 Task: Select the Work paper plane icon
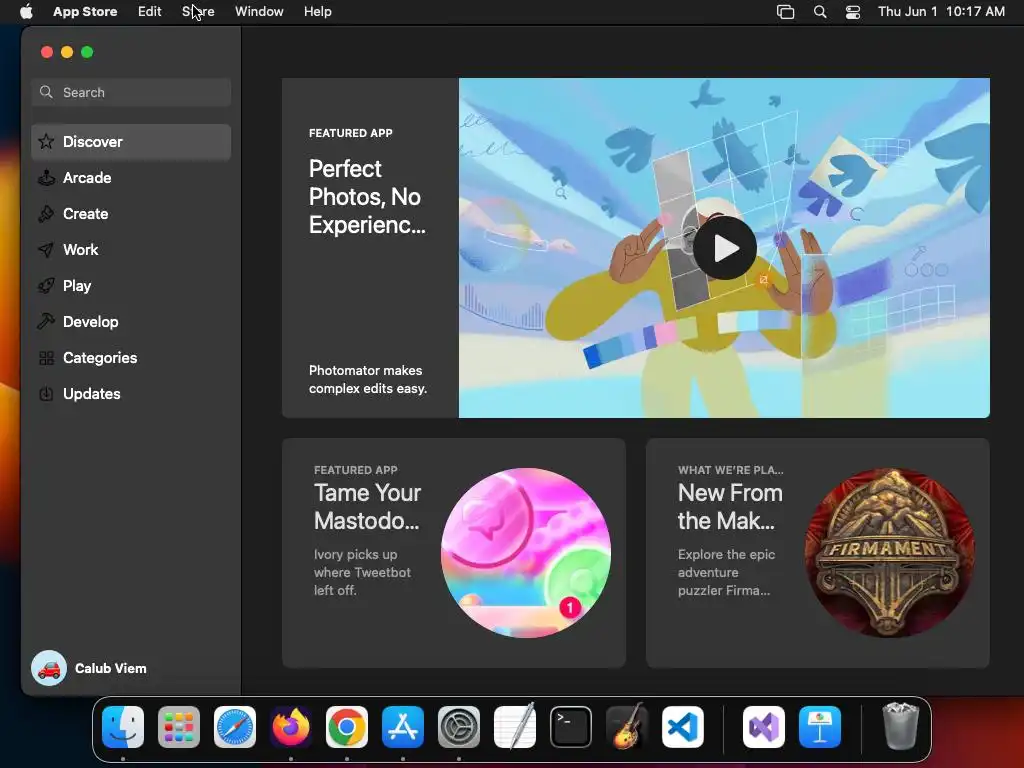(x=46, y=249)
